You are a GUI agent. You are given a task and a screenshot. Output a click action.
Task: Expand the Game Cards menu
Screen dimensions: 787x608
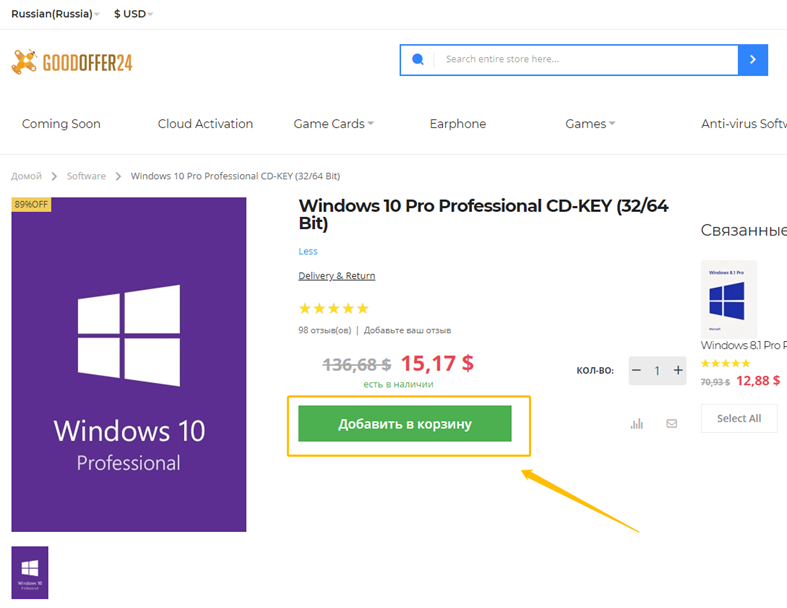(333, 124)
